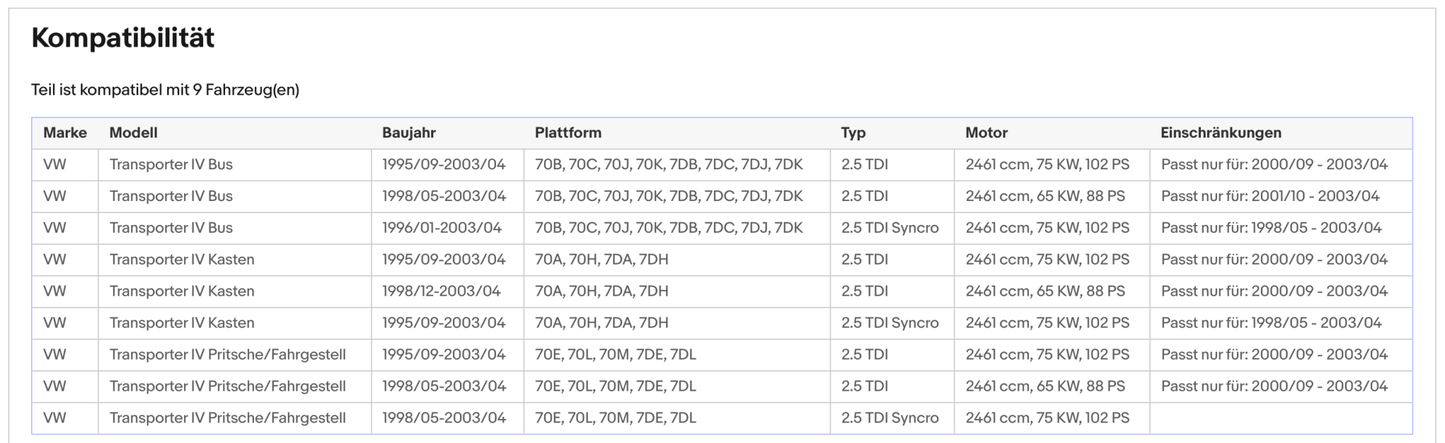Click the 65 KW motor cell in the Kasten row

(1045, 291)
